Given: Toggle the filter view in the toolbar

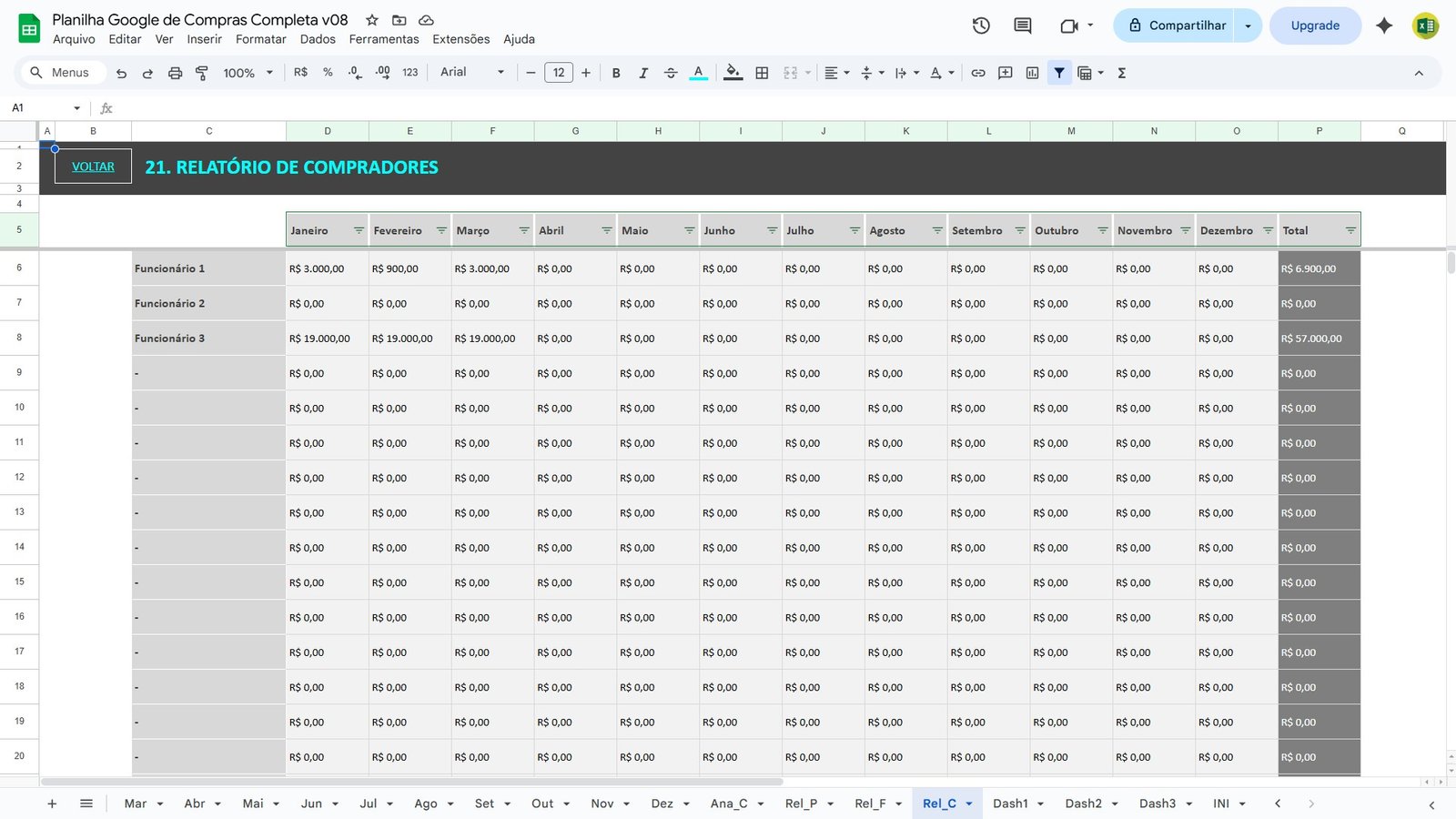Looking at the screenshot, I should 1059,73.
